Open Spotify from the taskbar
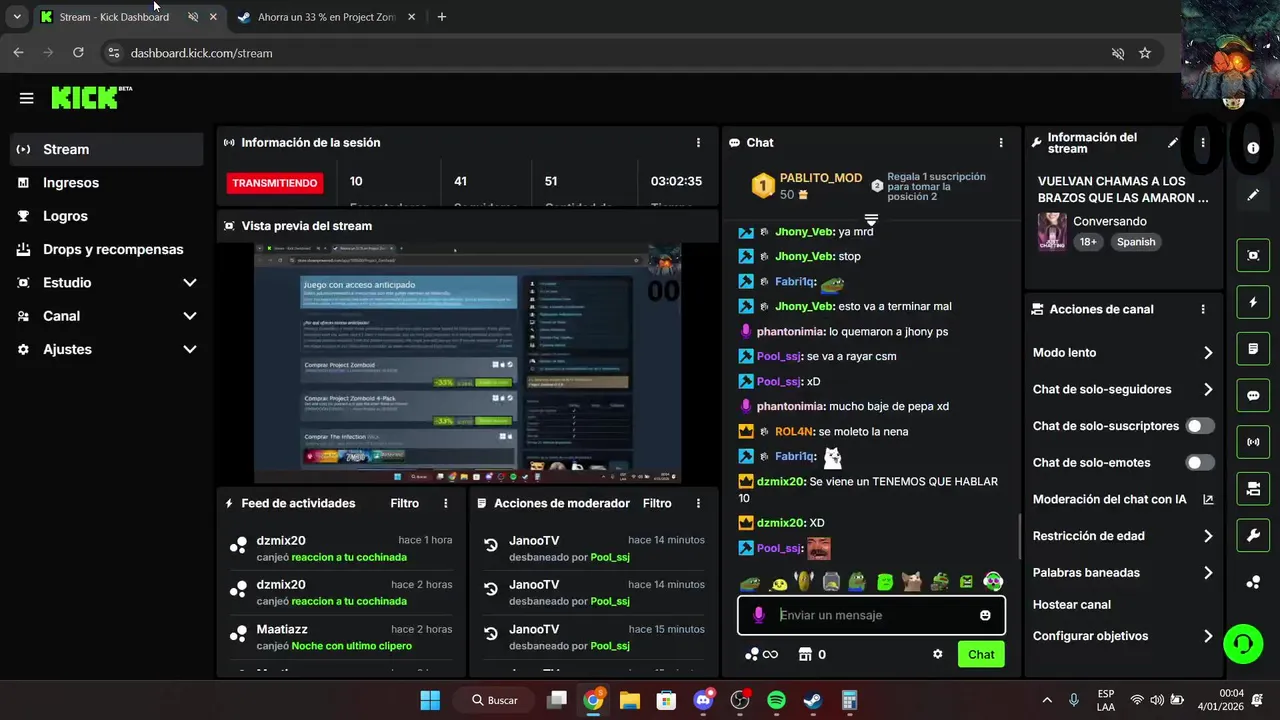This screenshot has height=720, width=1280. (777, 700)
